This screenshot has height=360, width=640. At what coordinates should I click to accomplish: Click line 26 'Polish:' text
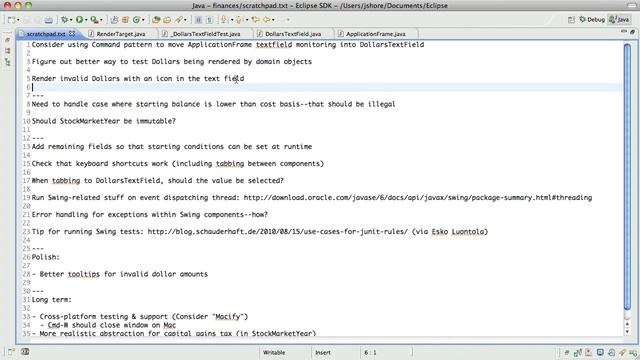(46, 257)
